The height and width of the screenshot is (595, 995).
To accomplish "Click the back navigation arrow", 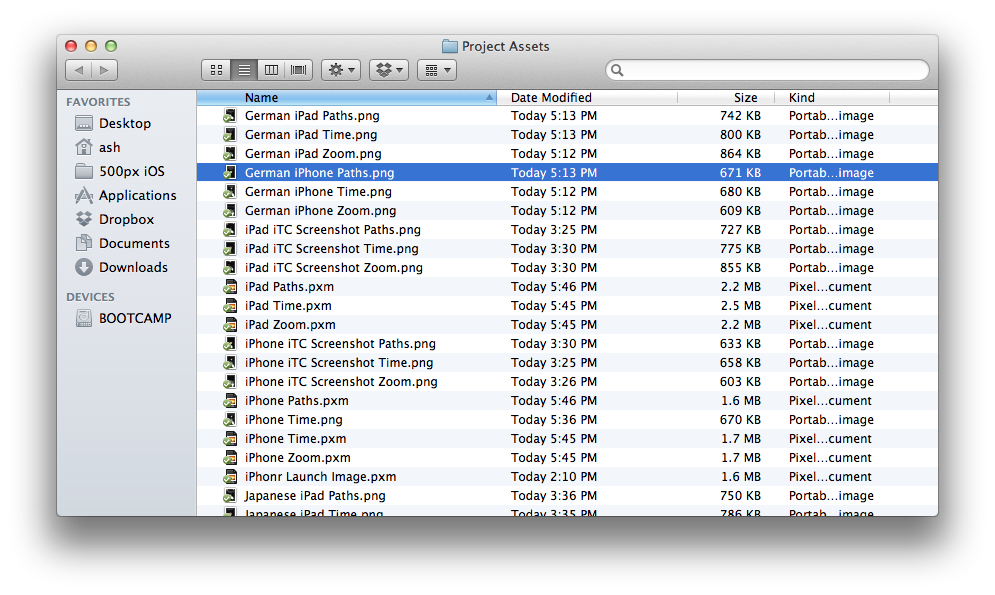I will point(78,70).
